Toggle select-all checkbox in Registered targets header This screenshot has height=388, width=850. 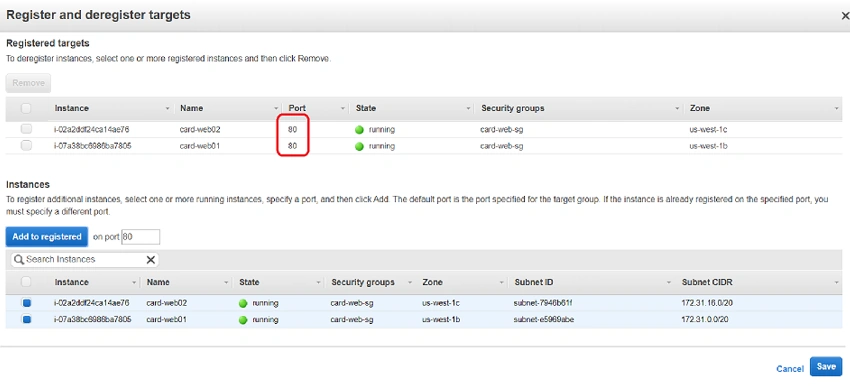tap(26, 108)
